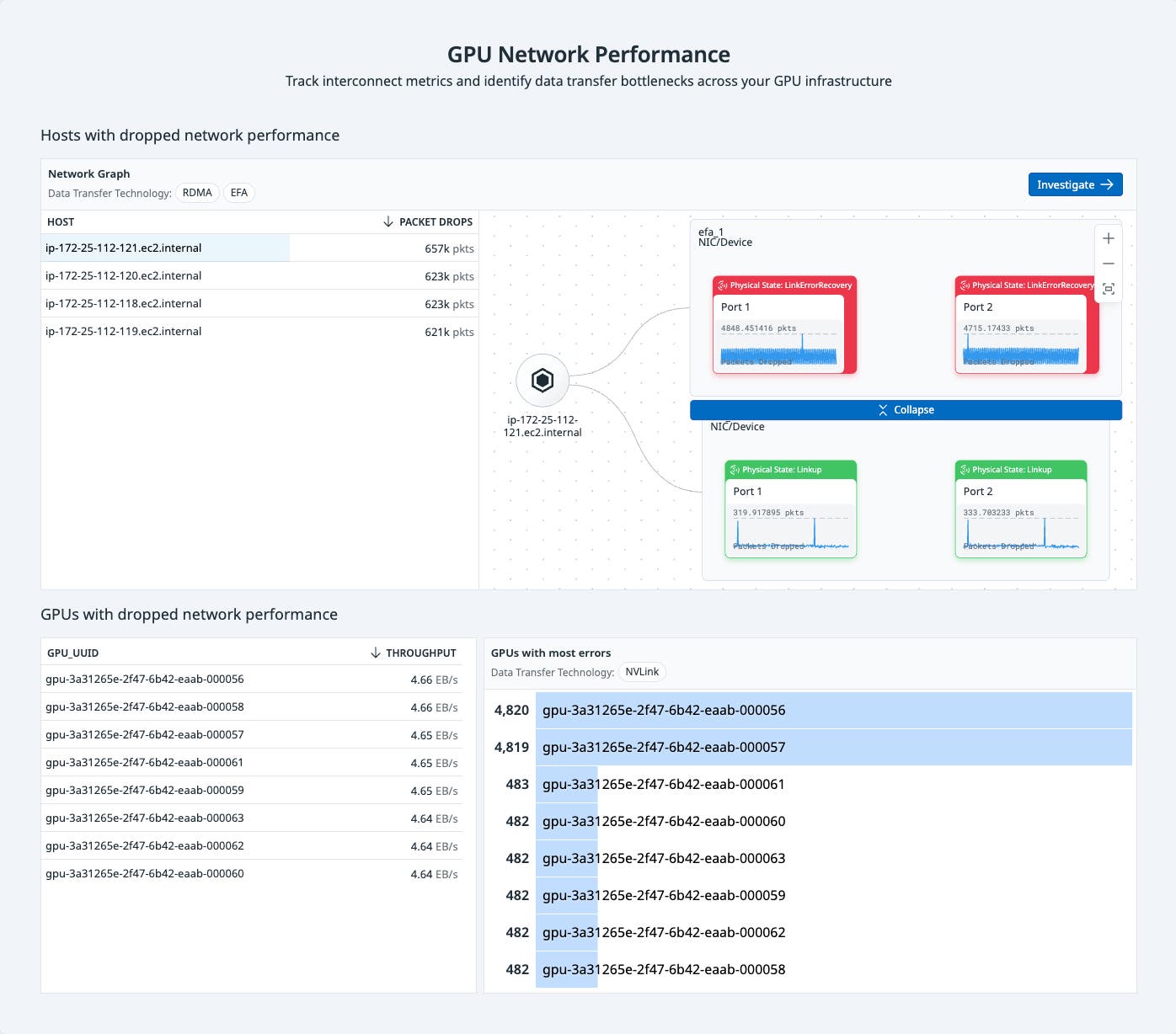Toggle the RDMA data transfer filter
This screenshot has height=1034, width=1176.
[x=197, y=193]
